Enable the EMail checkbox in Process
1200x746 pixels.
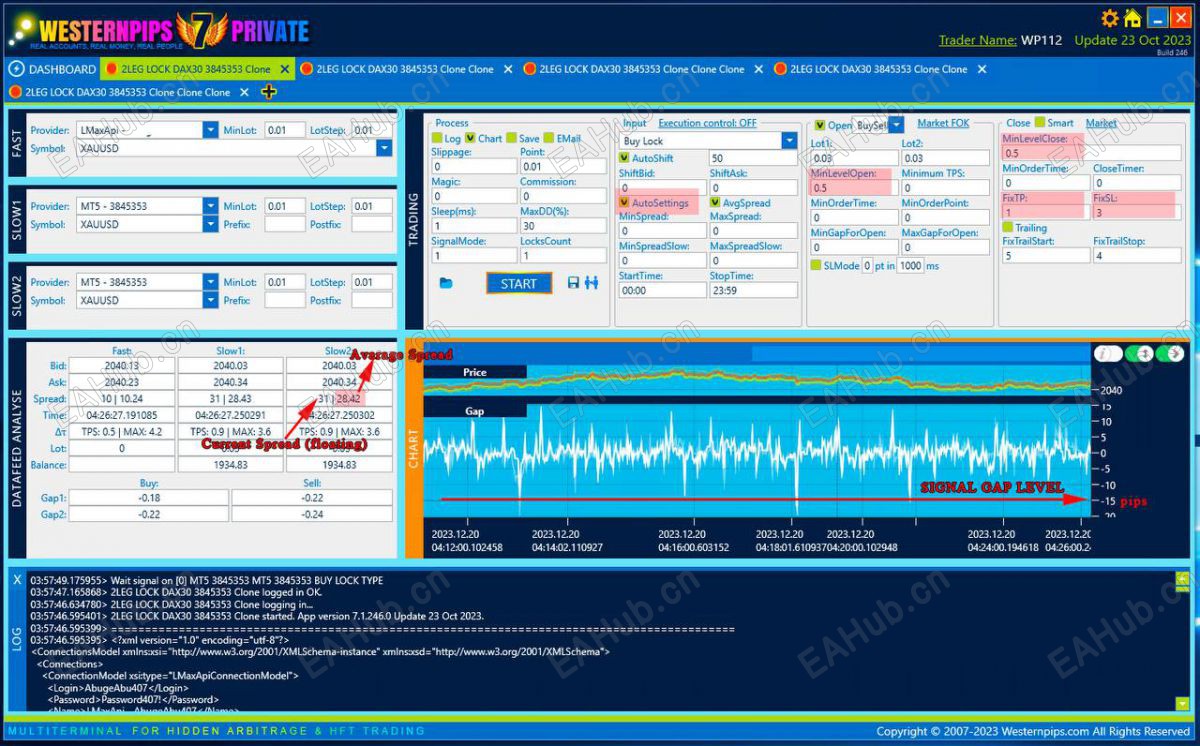[549, 139]
